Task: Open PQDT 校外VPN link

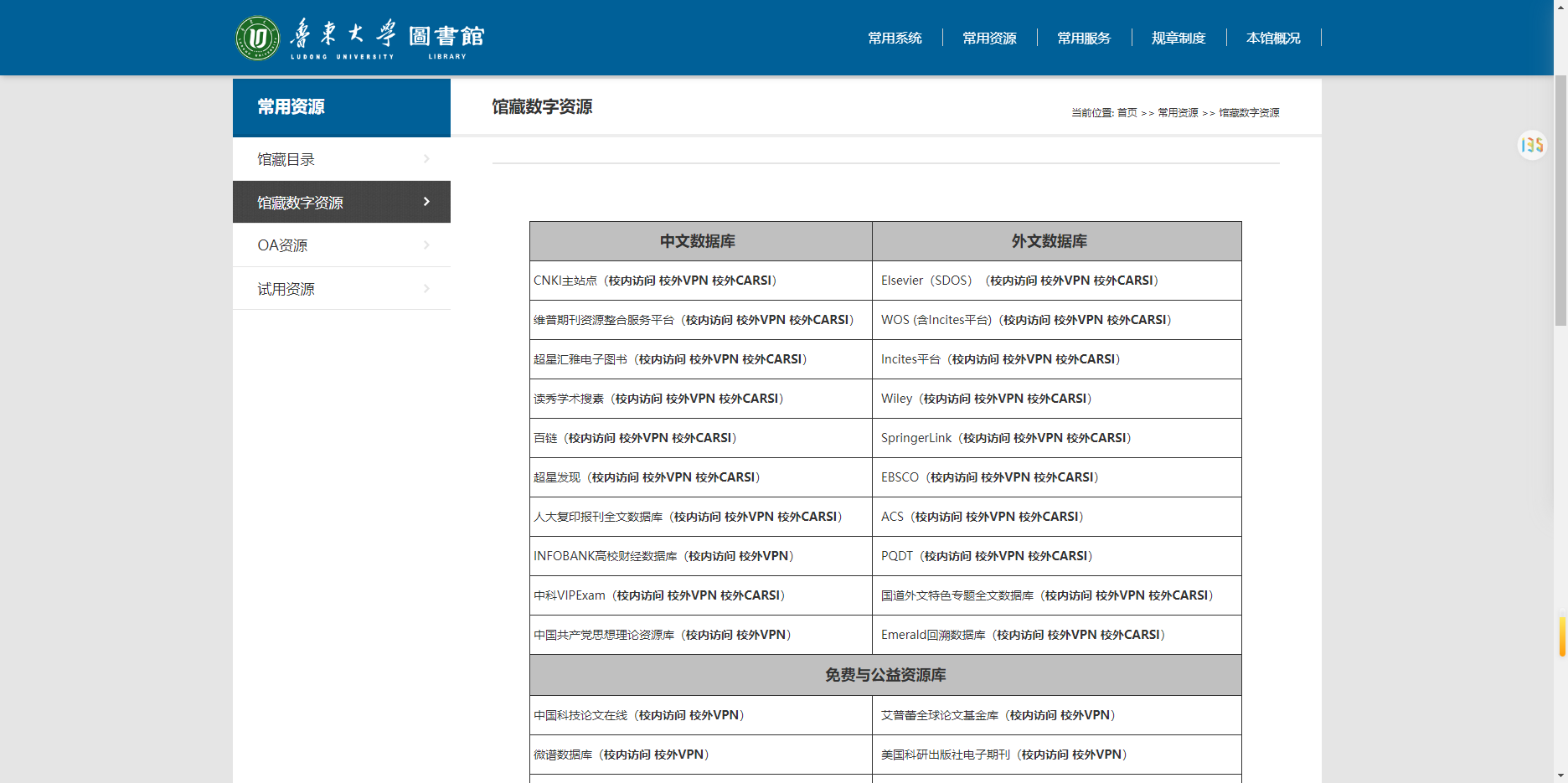Action: pos(999,556)
